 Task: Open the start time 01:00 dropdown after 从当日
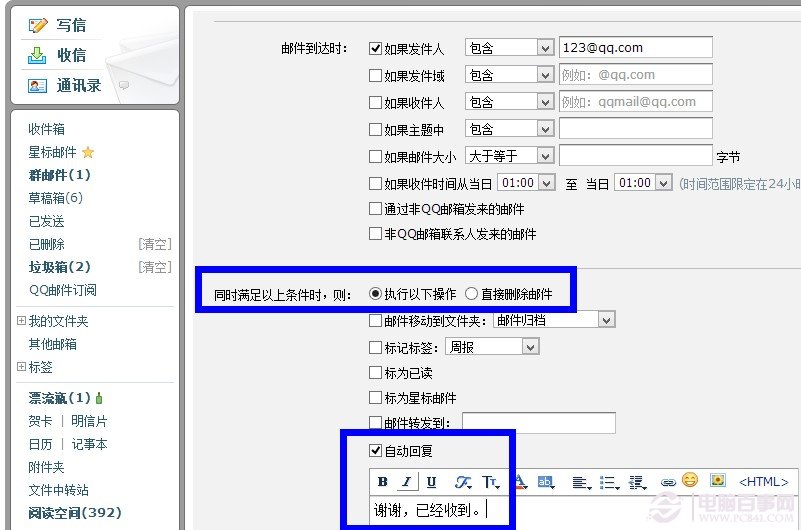click(x=526, y=183)
